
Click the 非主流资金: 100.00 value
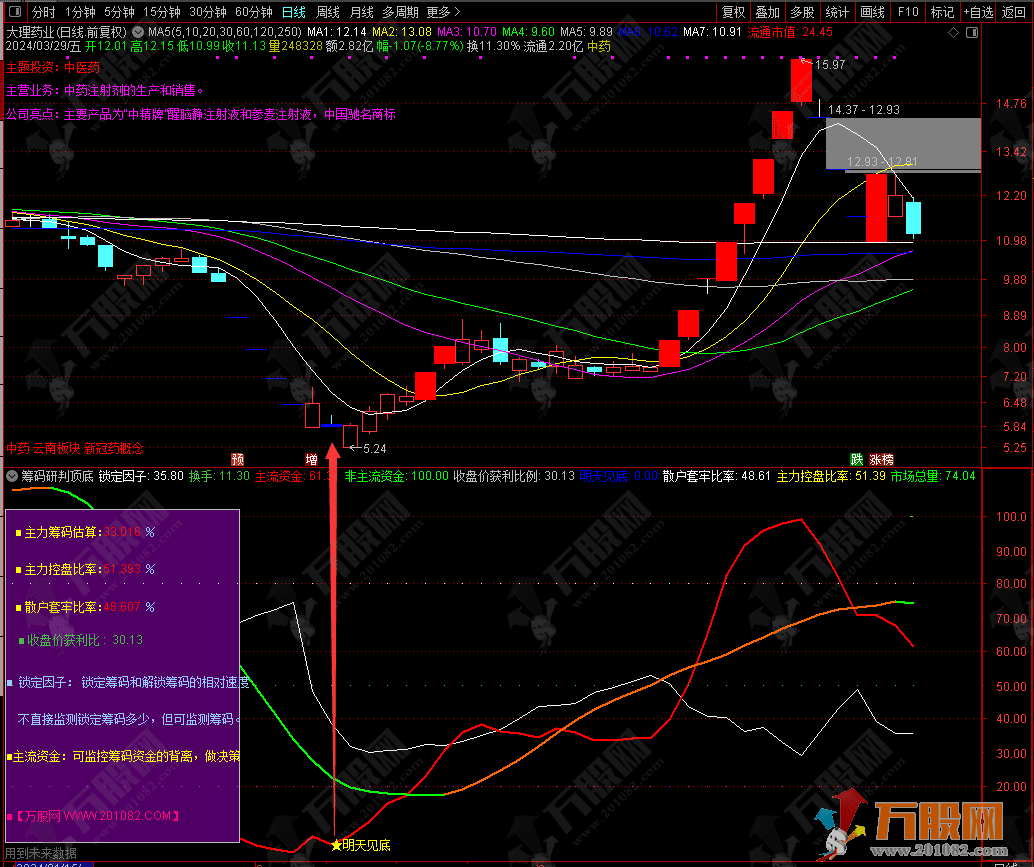tap(396, 475)
